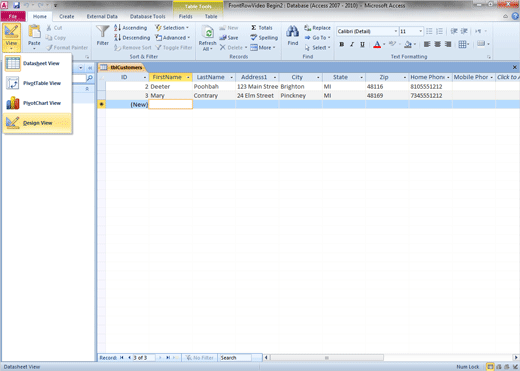Toggle the Totals row
Screen dimensions: 520x371
click(x=262, y=28)
